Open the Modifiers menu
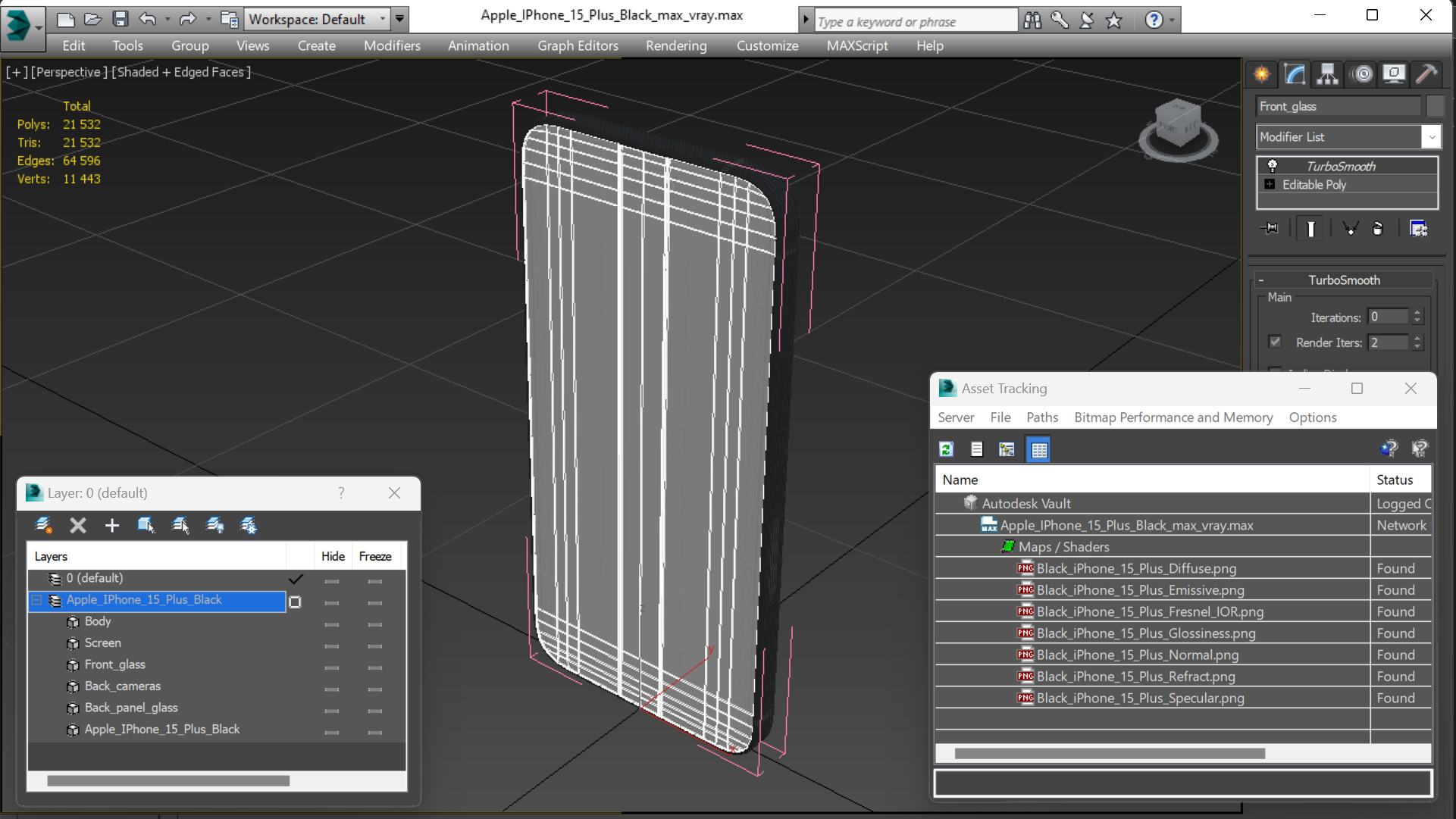The height and width of the screenshot is (819, 1456). 392,45
